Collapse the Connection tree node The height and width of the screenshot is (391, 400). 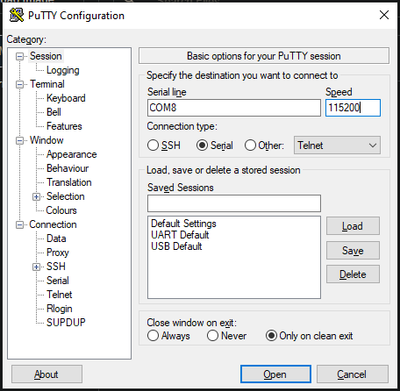point(20,225)
